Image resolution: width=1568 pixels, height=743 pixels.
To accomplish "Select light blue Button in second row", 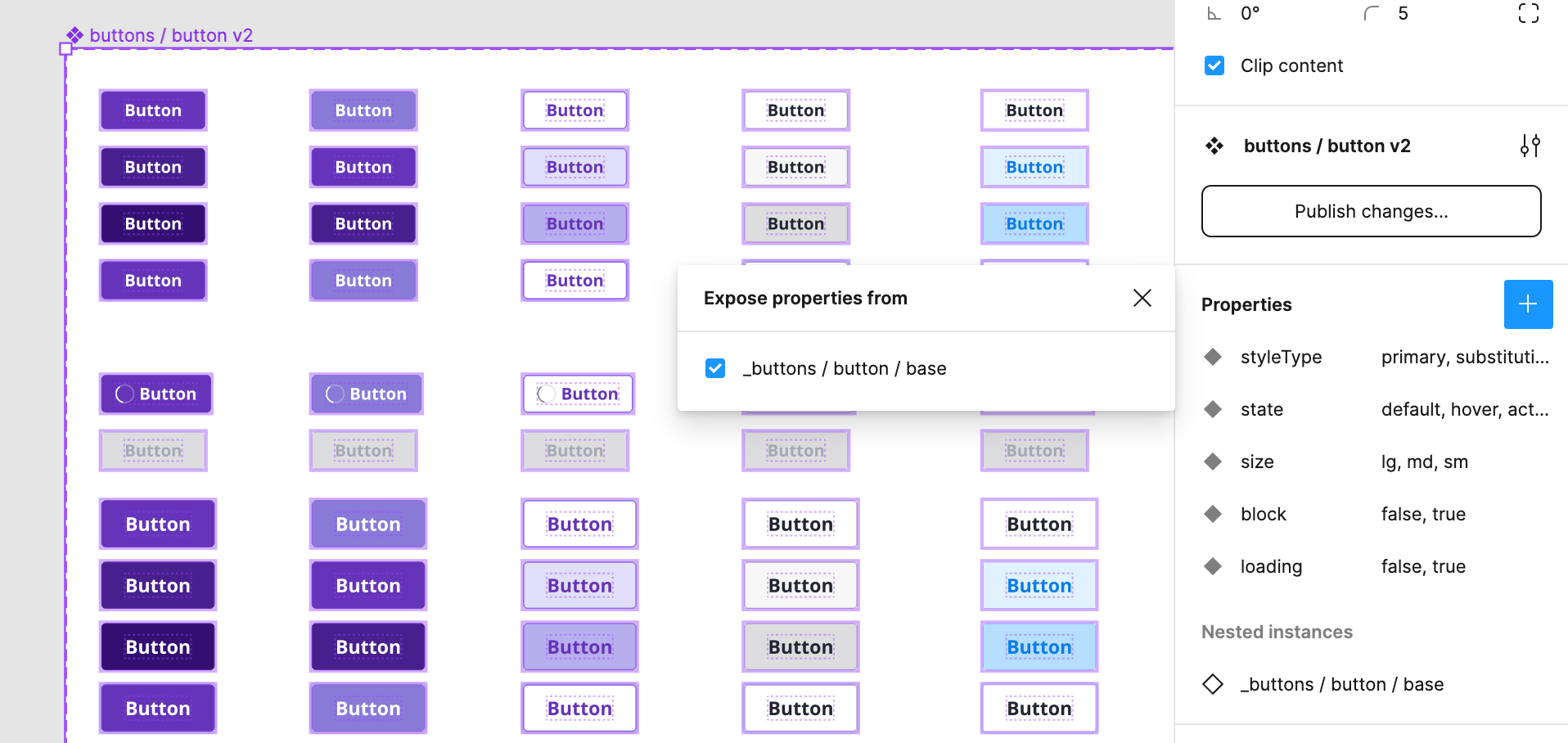I will coord(1034,167).
